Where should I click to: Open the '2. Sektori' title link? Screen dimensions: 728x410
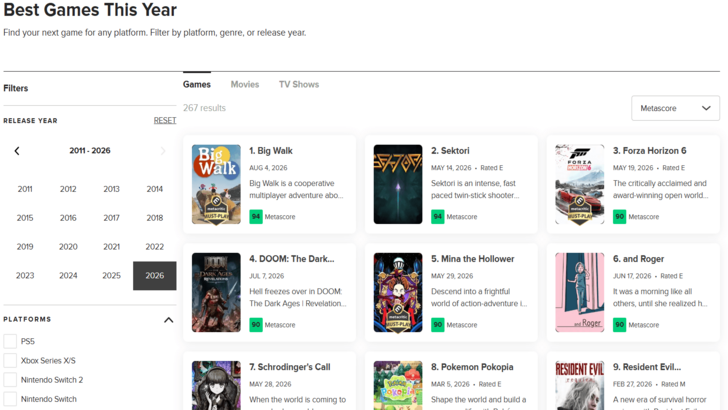(450, 151)
